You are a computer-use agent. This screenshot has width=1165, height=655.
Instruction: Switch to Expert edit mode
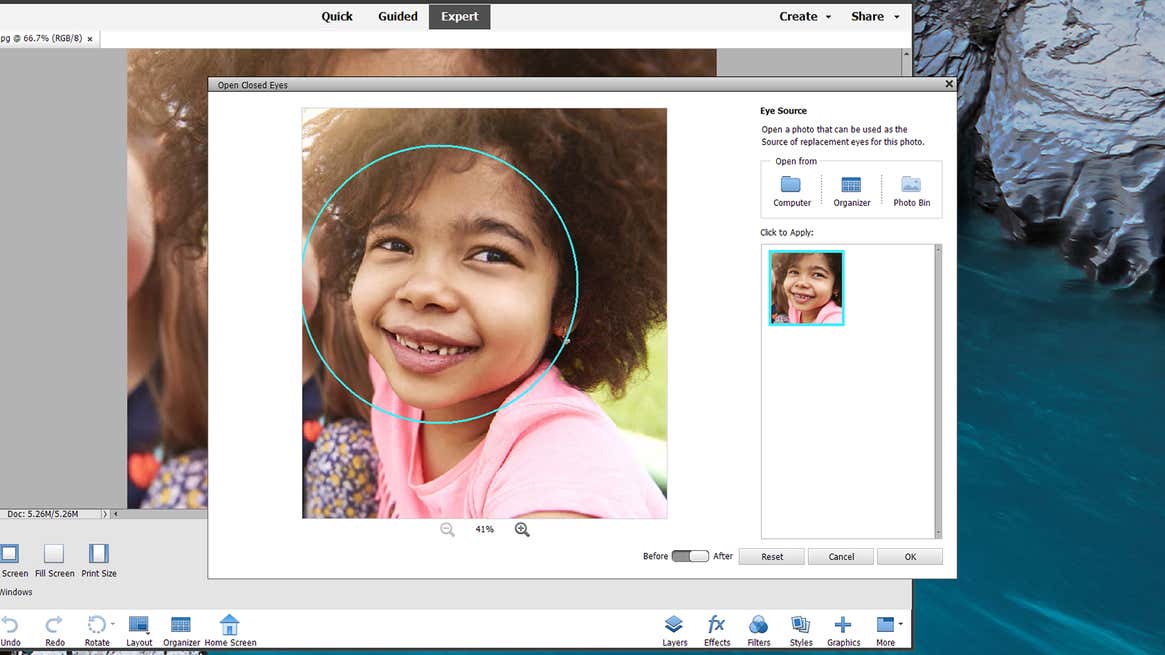pos(459,16)
